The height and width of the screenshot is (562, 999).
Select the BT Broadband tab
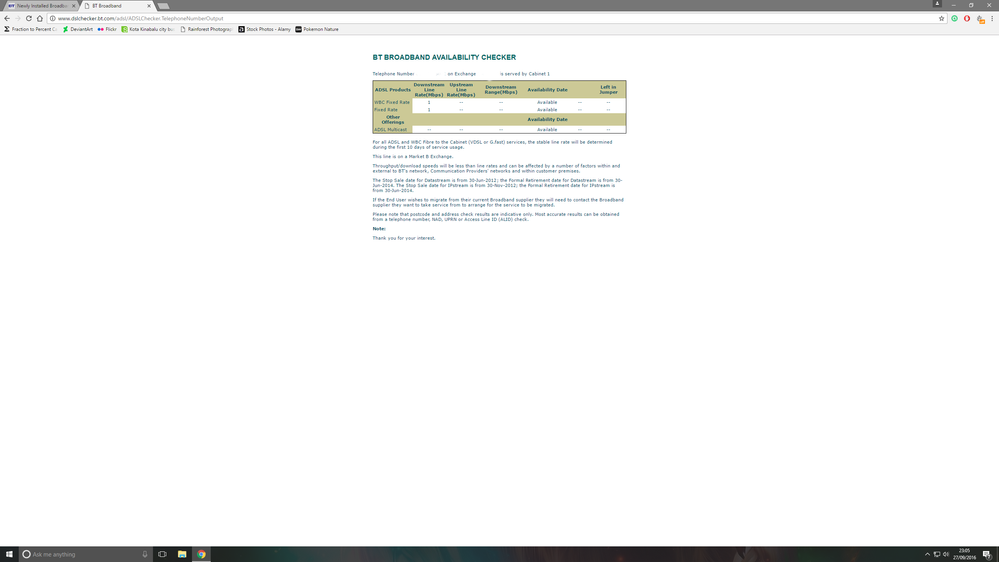point(118,6)
